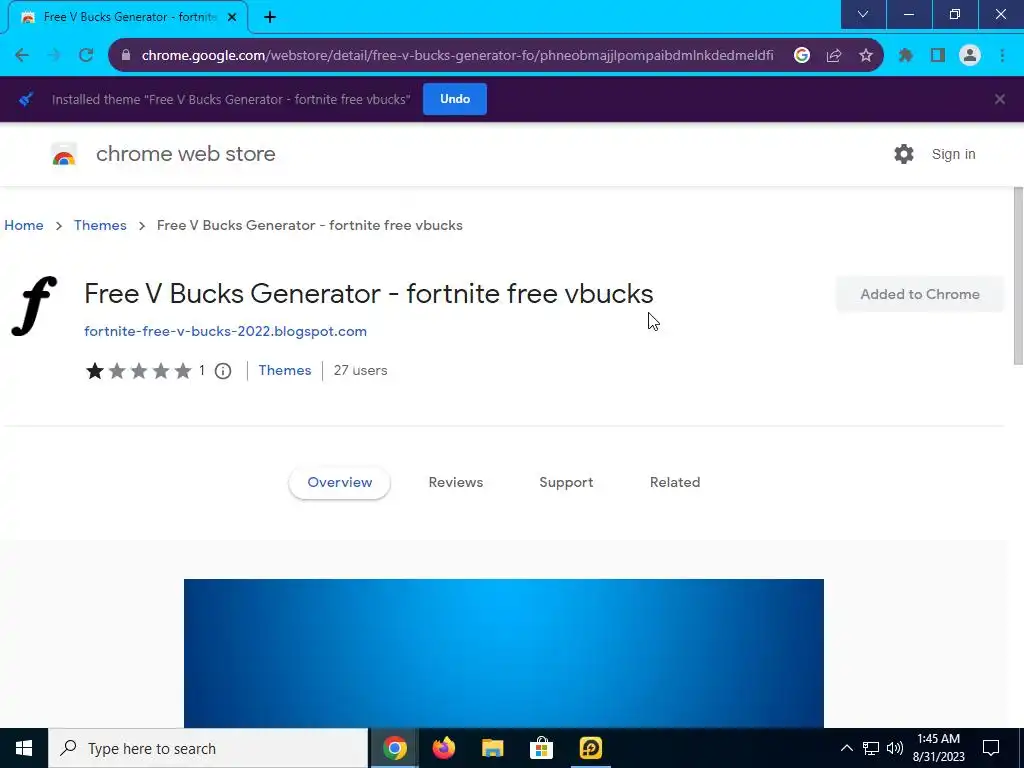
Task: Bookmark this page with the star icon
Action: 866,56
